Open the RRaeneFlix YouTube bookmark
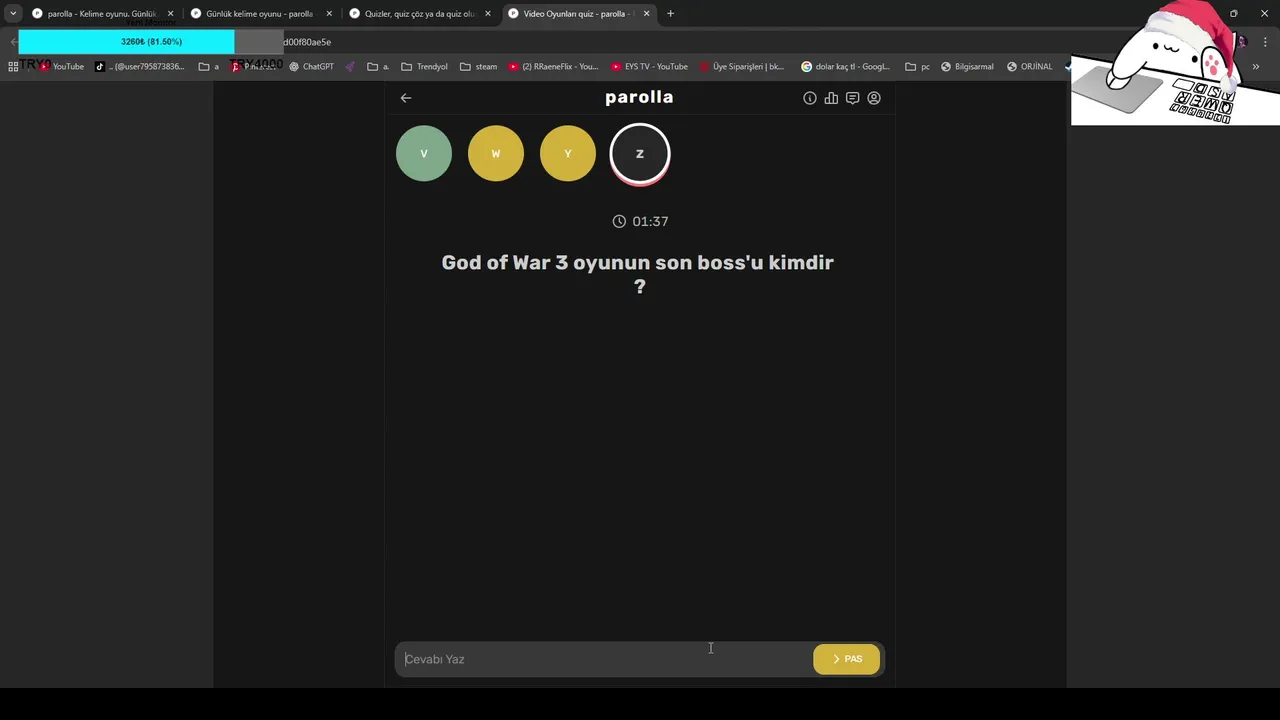 [x=553, y=67]
